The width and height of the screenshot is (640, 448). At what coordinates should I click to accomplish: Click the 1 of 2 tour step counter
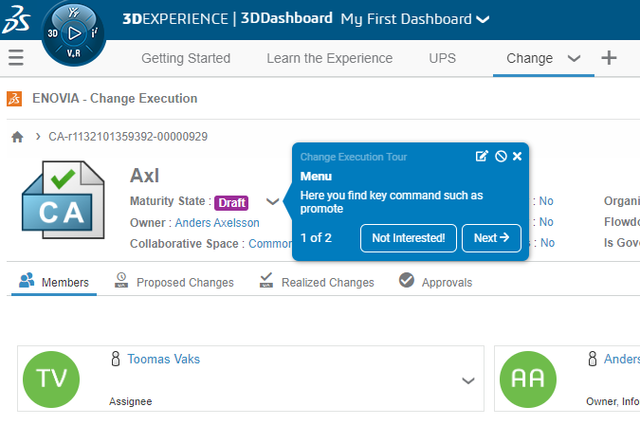pyautogui.click(x=316, y=238)
